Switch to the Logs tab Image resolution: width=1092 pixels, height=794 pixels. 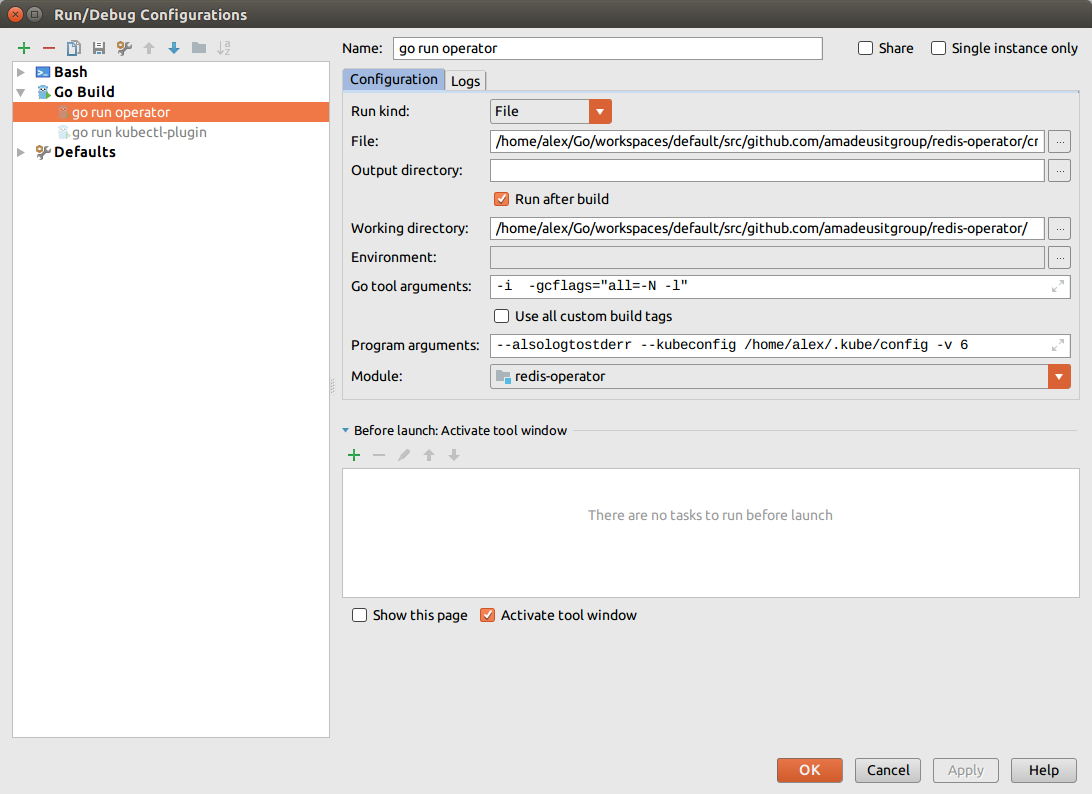click(465, 81)
